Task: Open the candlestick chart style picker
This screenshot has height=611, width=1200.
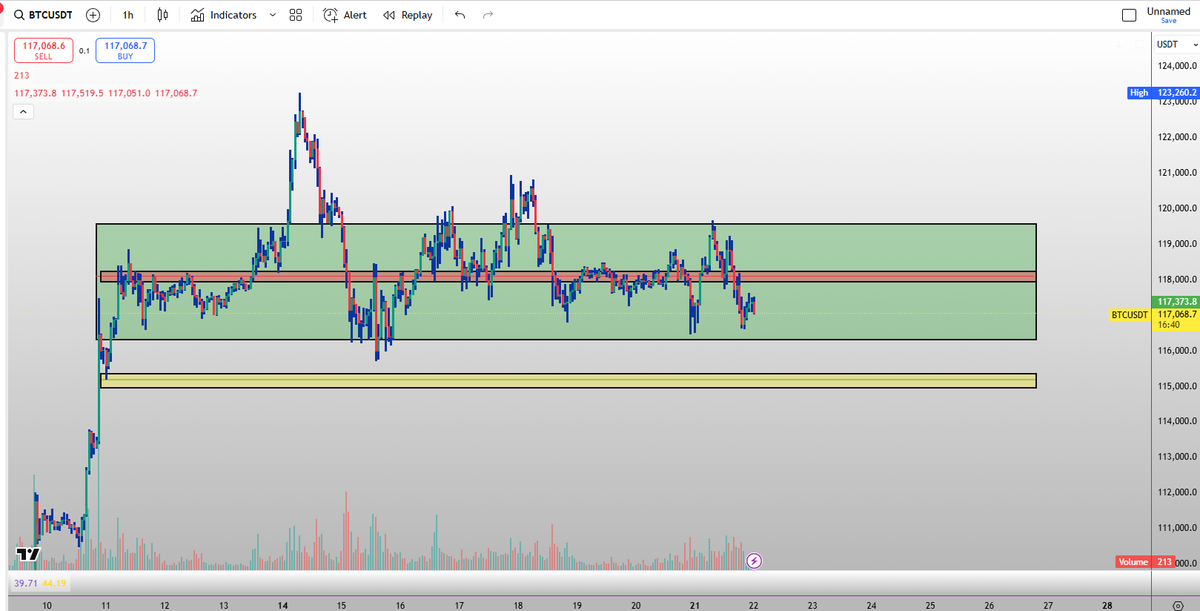Action: click(164, 15)
